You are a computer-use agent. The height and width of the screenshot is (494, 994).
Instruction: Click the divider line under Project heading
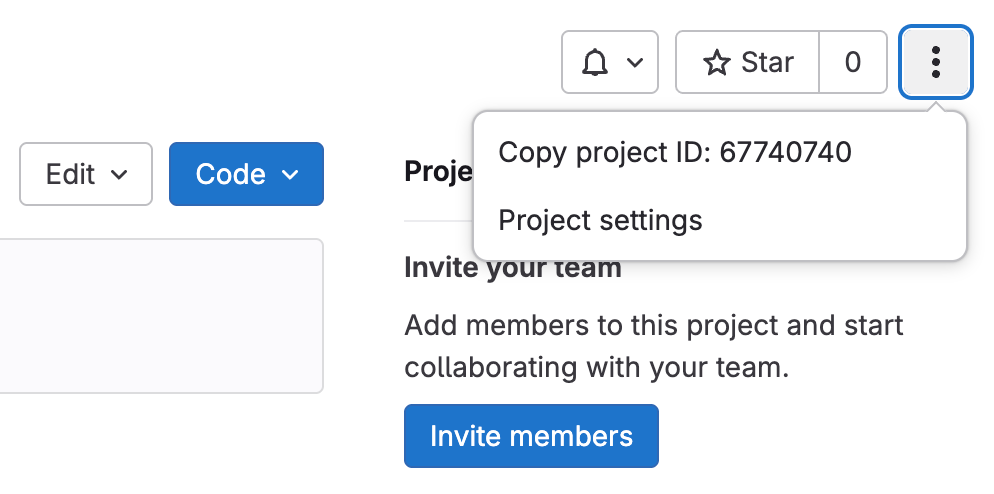(x=437, y=220)
